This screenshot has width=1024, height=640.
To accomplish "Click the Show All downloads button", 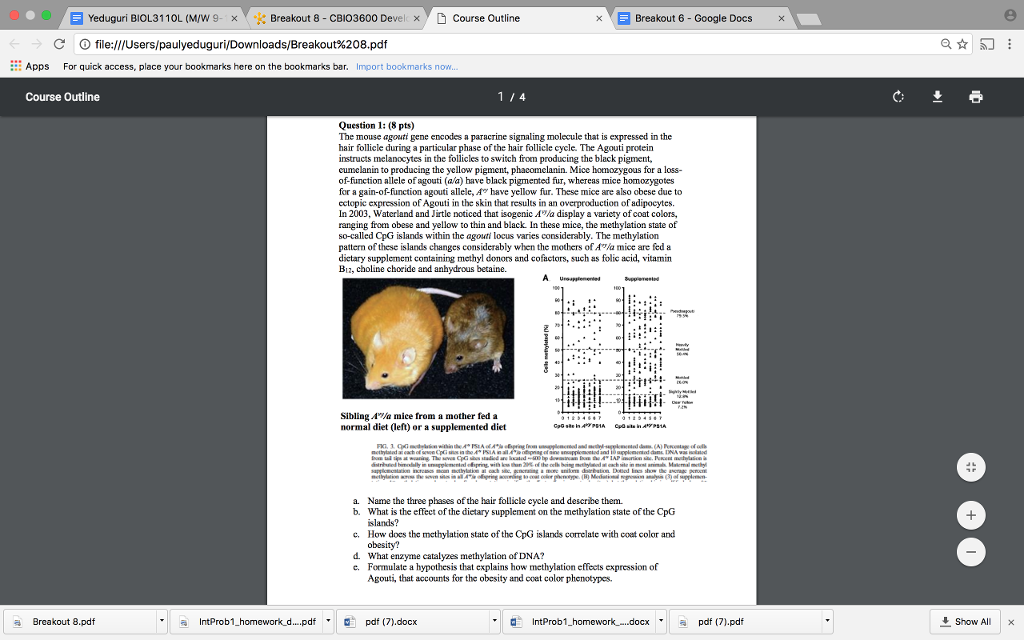I will point(963,621).
